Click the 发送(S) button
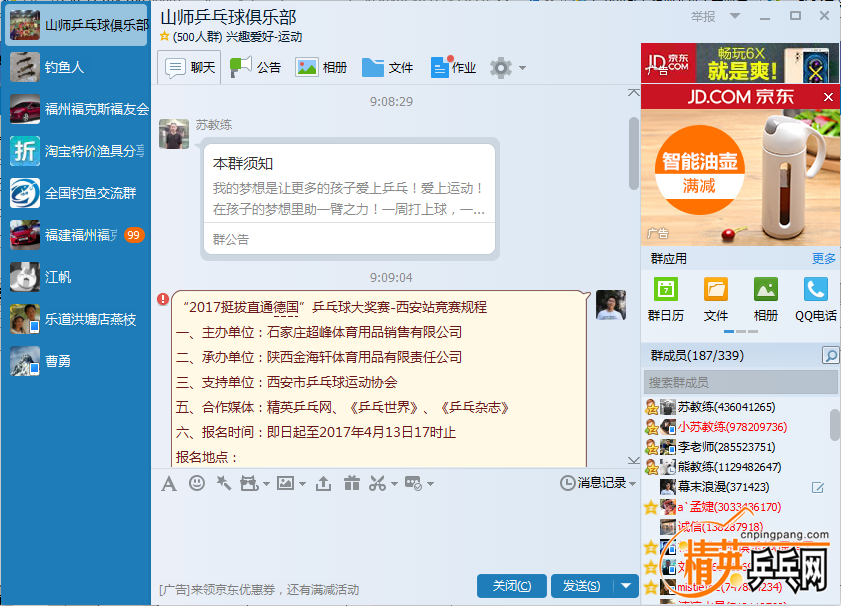 pyautogui.click(x=582, y=586)
